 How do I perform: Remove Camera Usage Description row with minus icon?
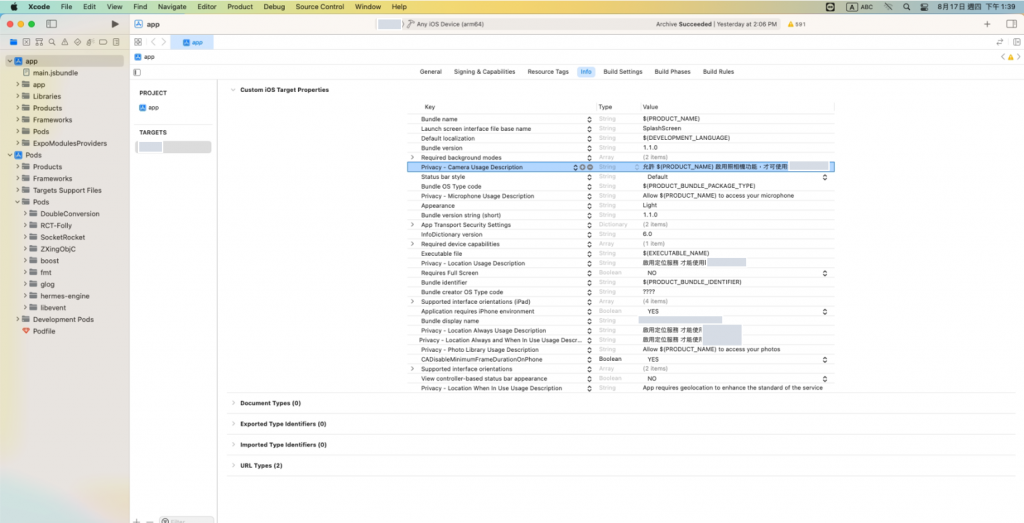[590, 167]
